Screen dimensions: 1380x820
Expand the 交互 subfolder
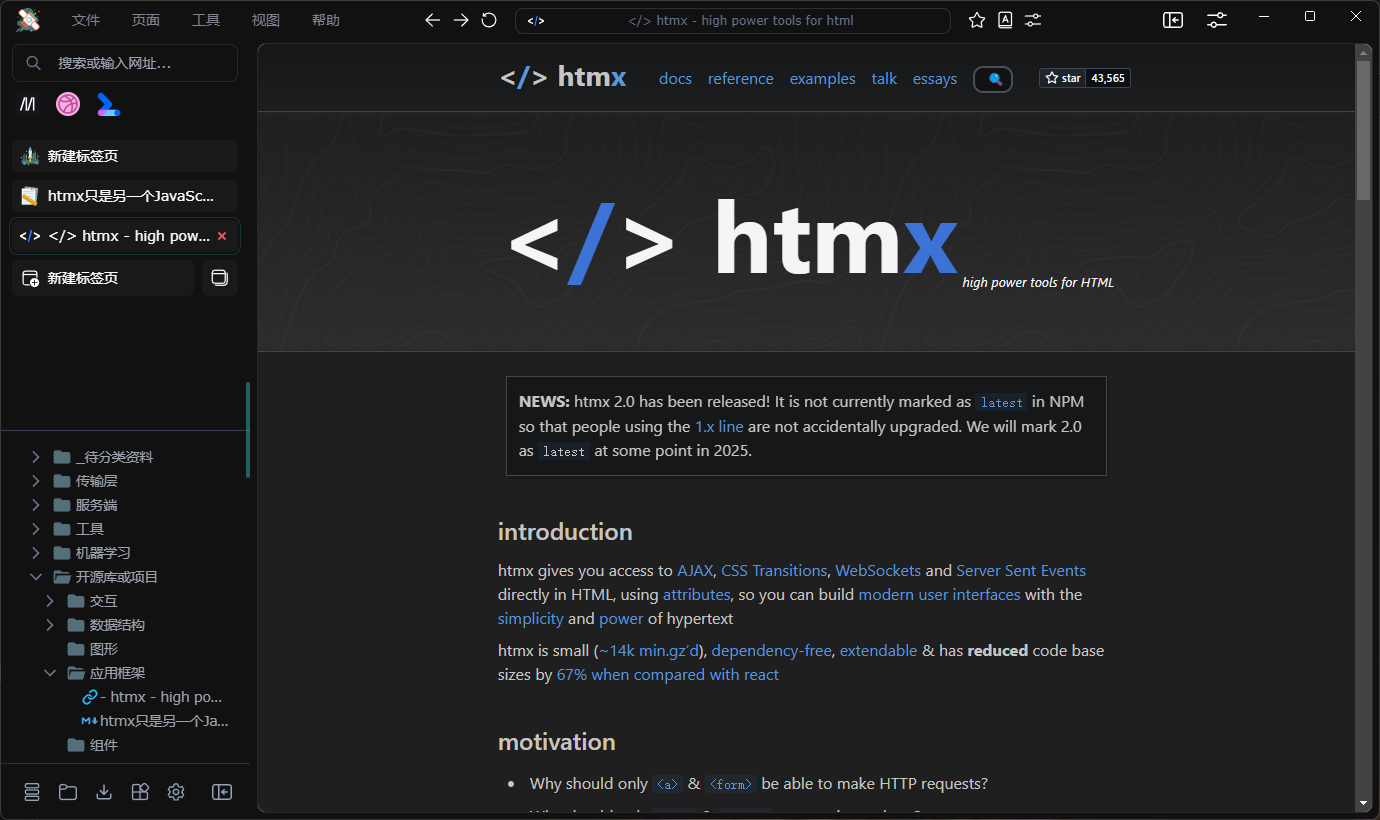[50, 601]
